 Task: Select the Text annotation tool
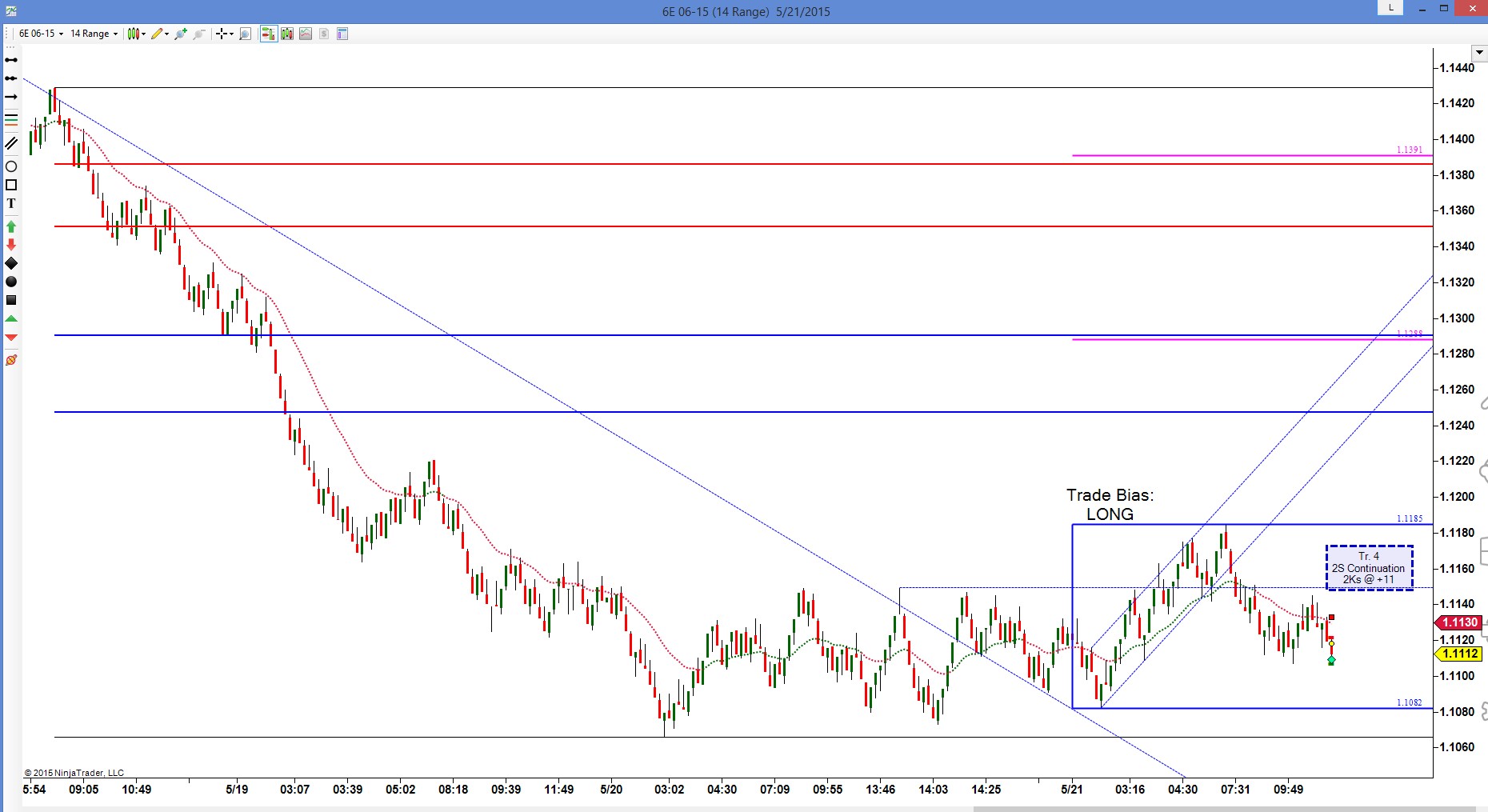pos(11,203)
